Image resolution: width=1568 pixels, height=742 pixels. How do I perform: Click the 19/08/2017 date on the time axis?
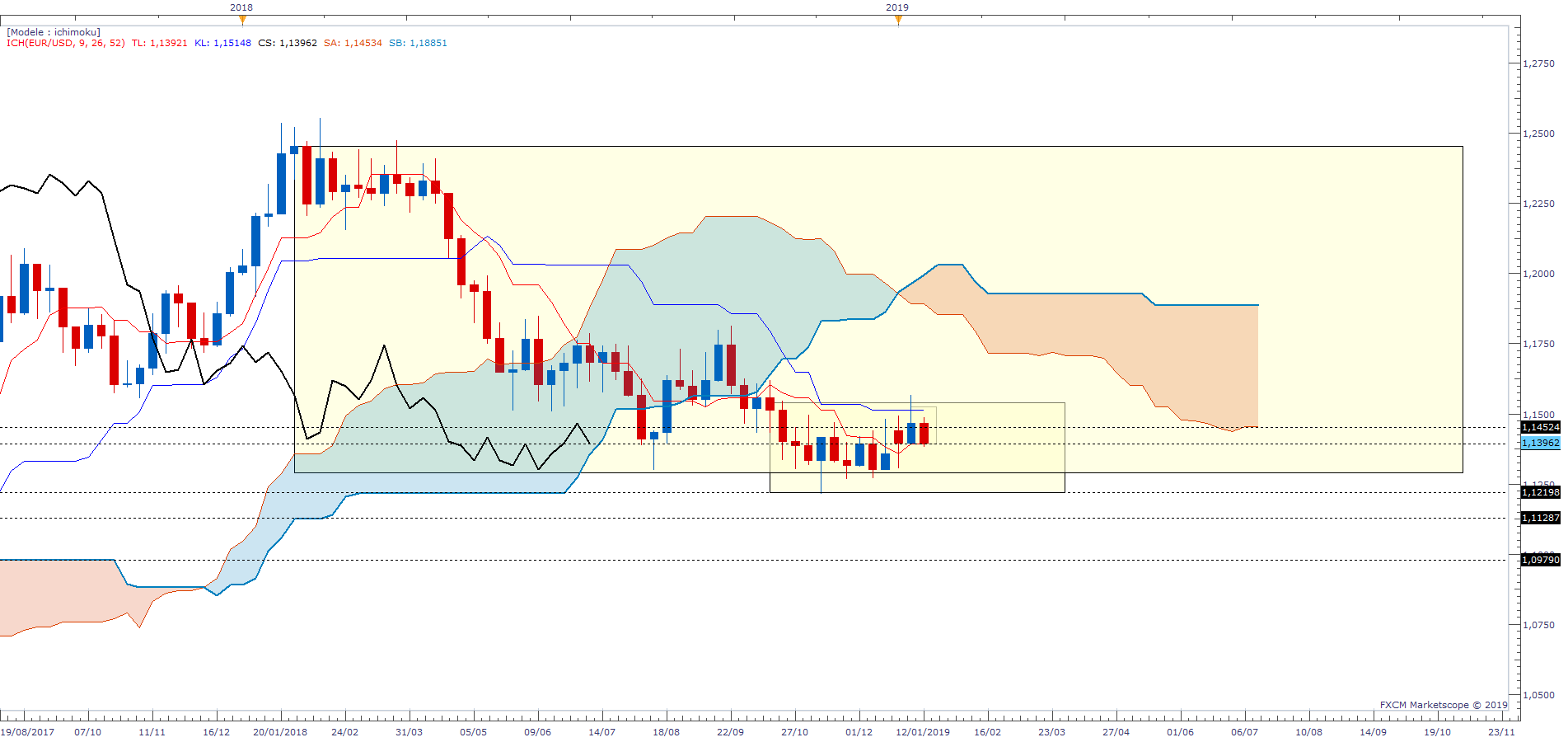[27, 732]
